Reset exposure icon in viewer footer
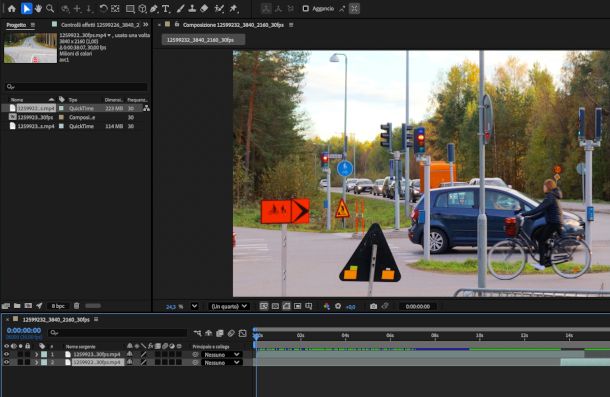Image resolution: width=610 pixels, height=397 pixels. tap(338, 306)
